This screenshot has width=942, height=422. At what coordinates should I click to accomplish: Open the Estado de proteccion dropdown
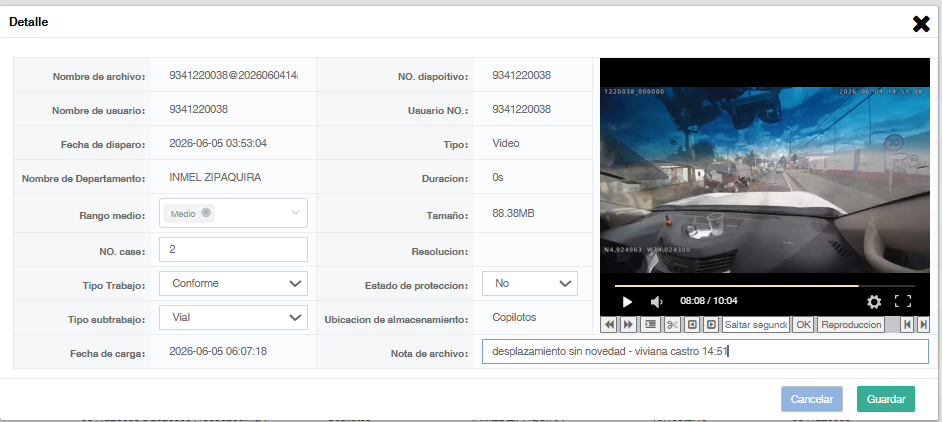point(530,283)
